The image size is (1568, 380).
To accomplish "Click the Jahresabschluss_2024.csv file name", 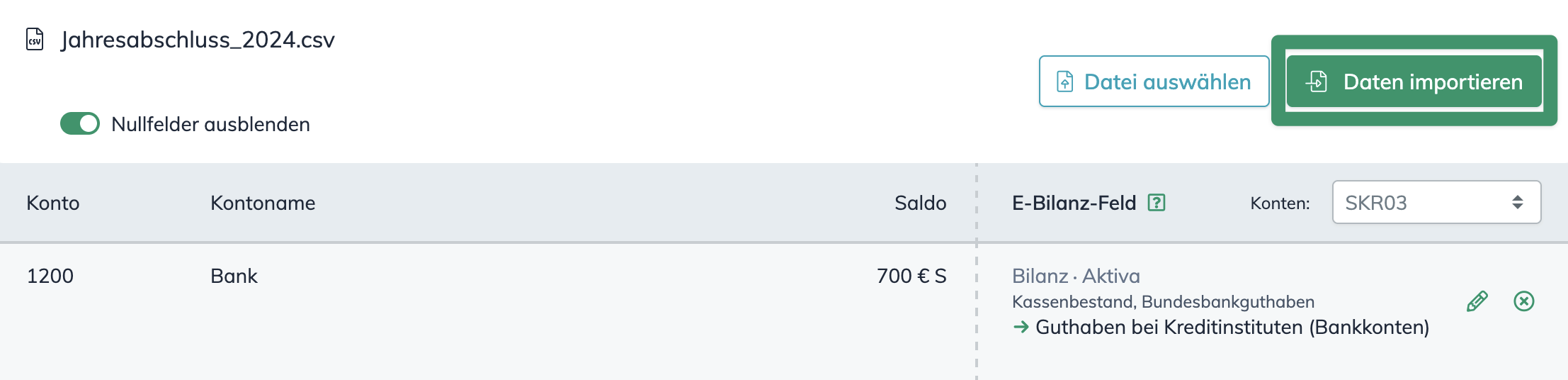I will pyautogui.click(x=198, y=40).
